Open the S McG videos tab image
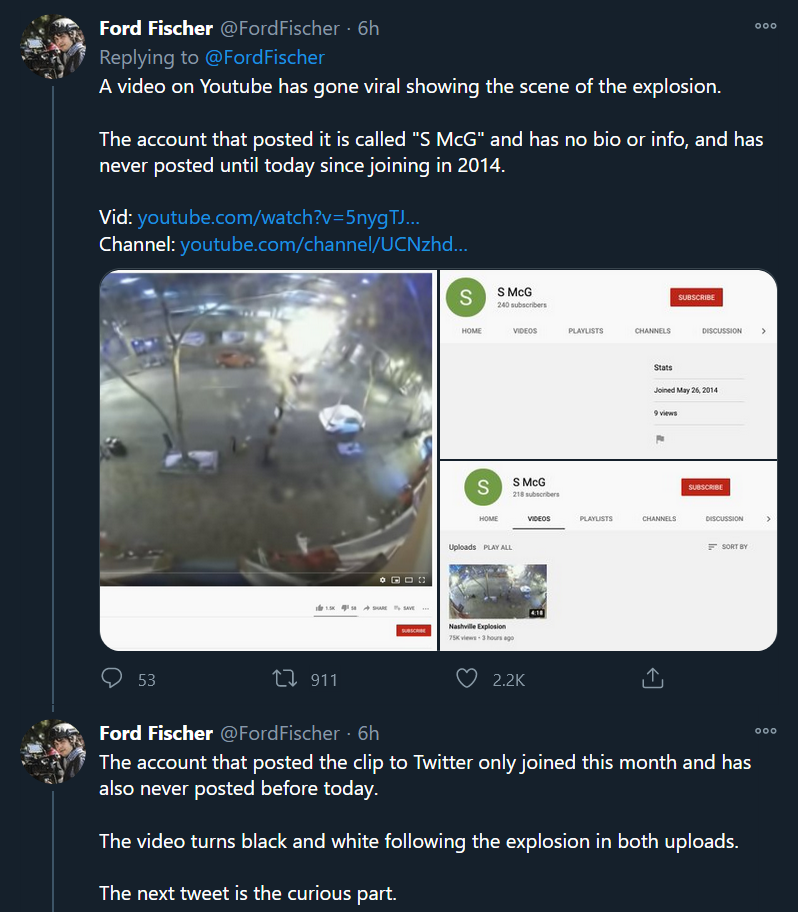Screen dimensions: 798x912 point(608,556)
